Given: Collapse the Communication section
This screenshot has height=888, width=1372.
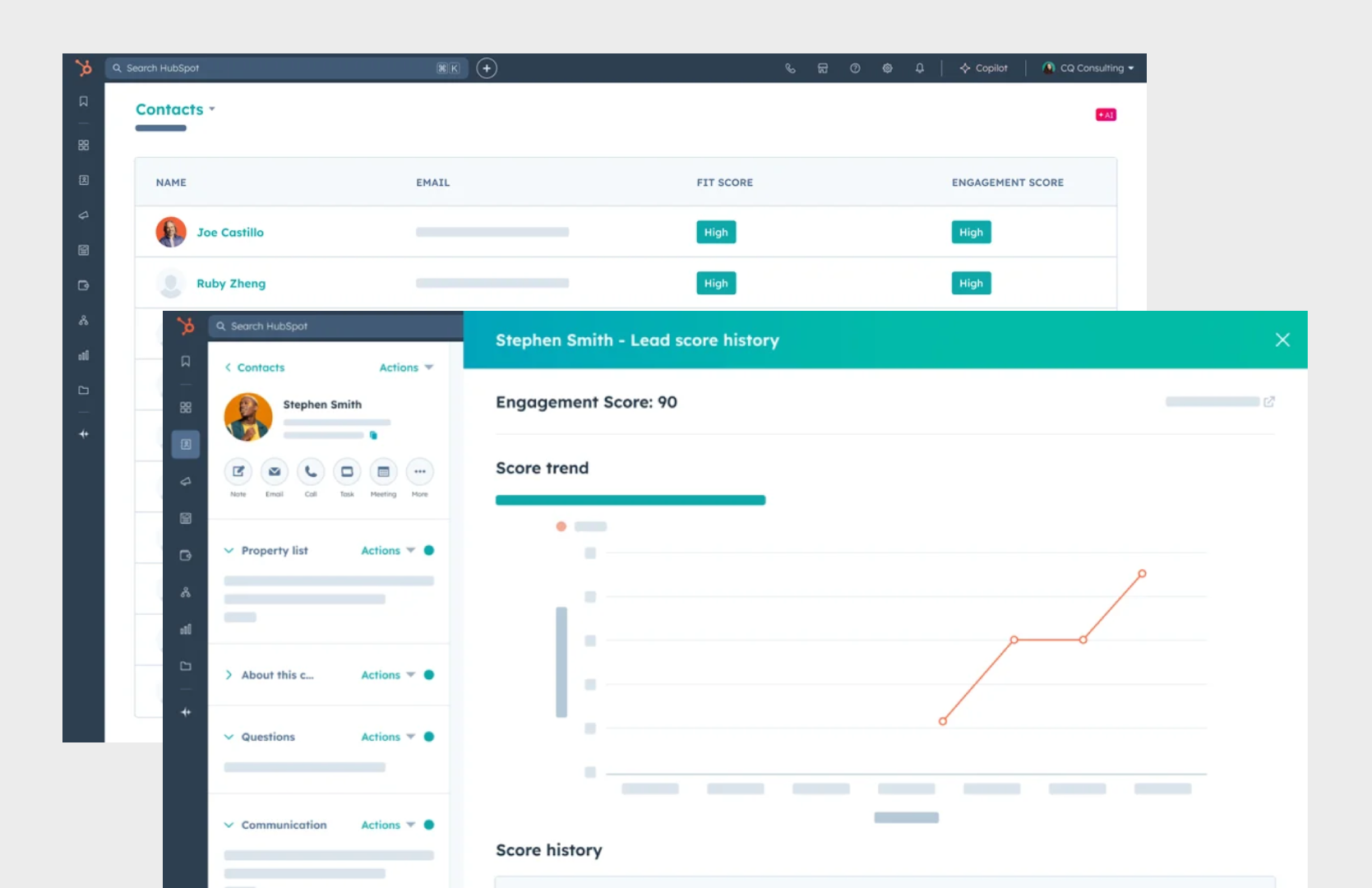Looking at the screenshot, I should (229, 825).
